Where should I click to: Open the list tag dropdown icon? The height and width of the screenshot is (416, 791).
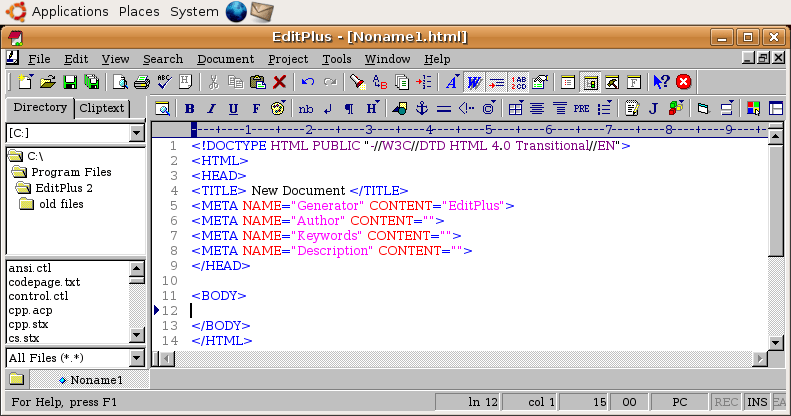604,108
